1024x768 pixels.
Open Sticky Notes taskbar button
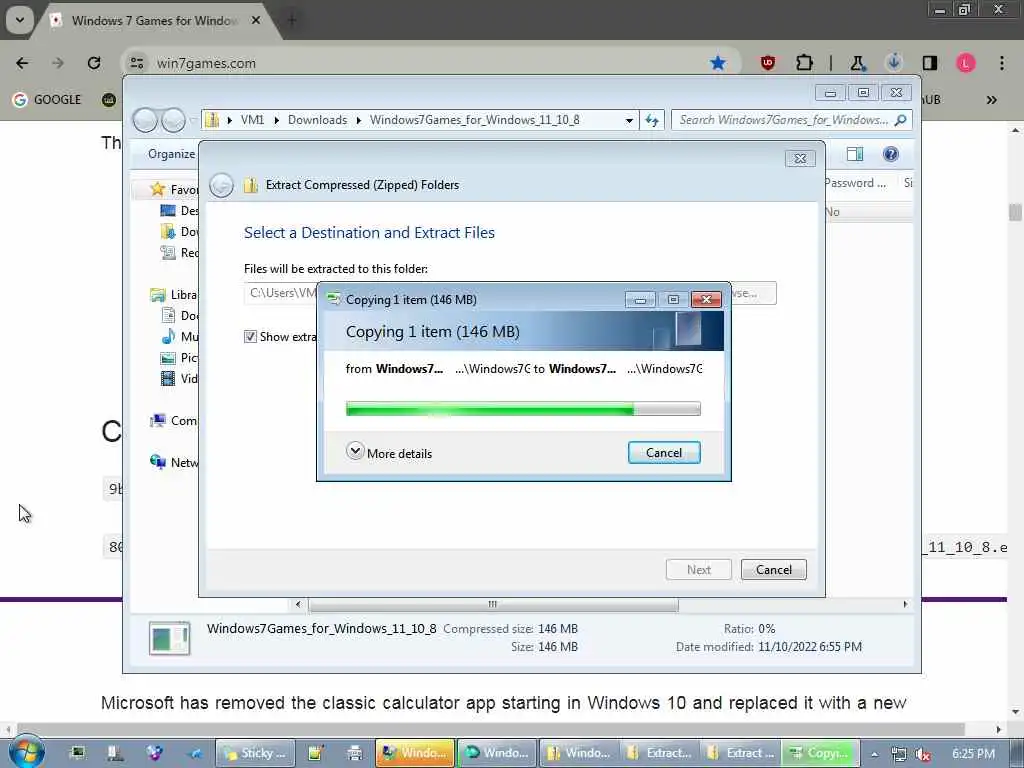click(255, 753)
